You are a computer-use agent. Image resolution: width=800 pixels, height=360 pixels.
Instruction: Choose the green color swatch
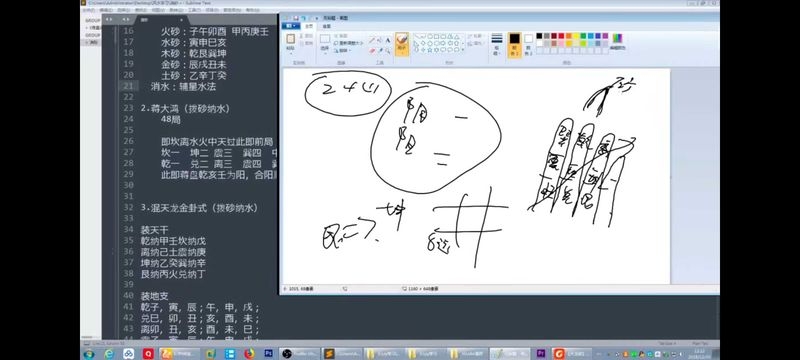(583, 36)
